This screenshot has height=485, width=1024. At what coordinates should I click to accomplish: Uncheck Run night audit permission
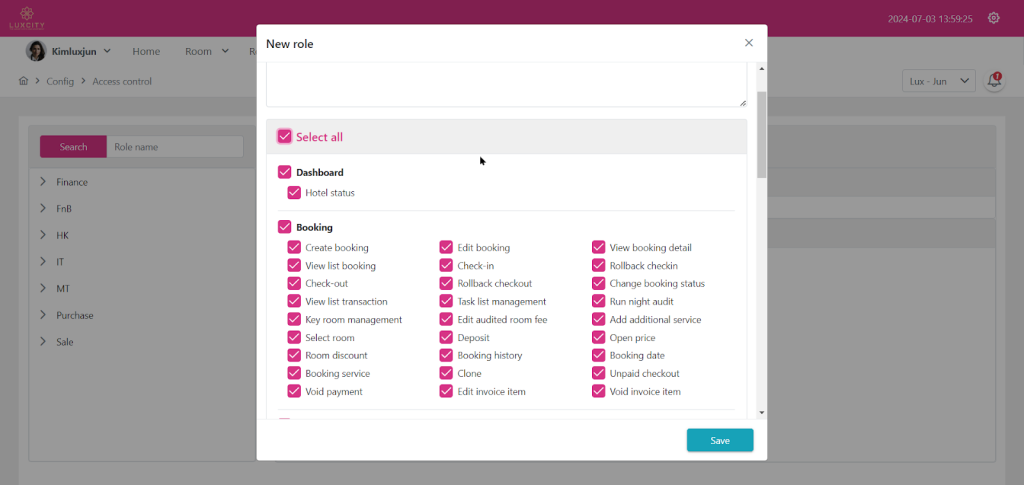(598, 301)
